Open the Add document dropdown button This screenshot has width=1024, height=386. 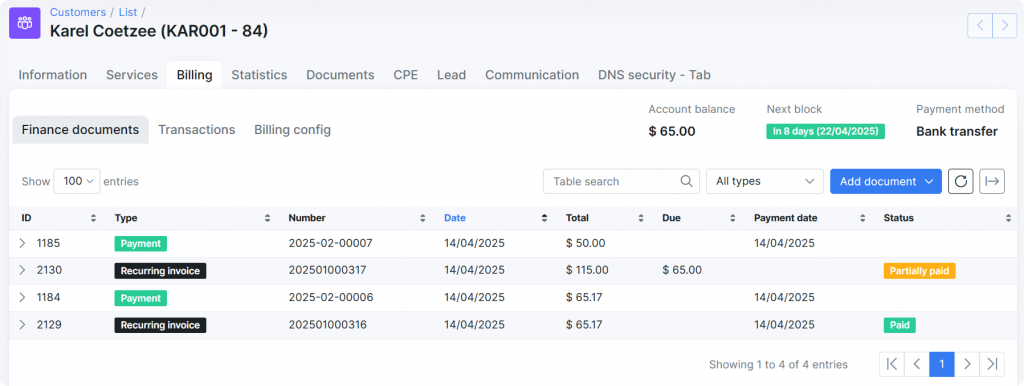pos(886,181)
